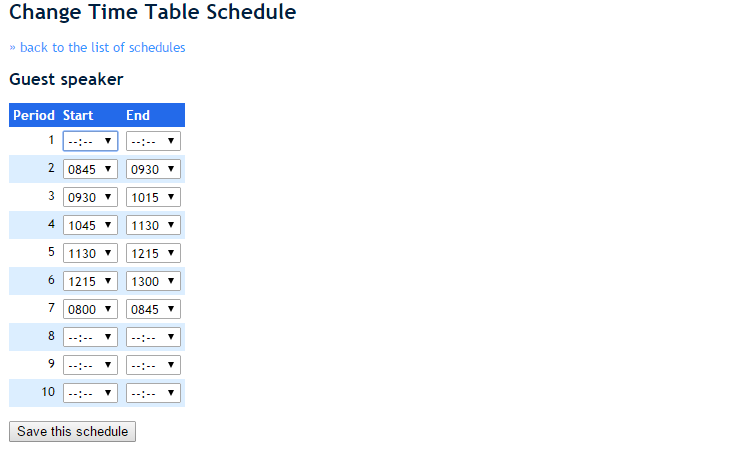The width and height of the screenshot is (744, 454).
Task: Open the Period 1 Start time dropdown
Action: coord(90,141)
